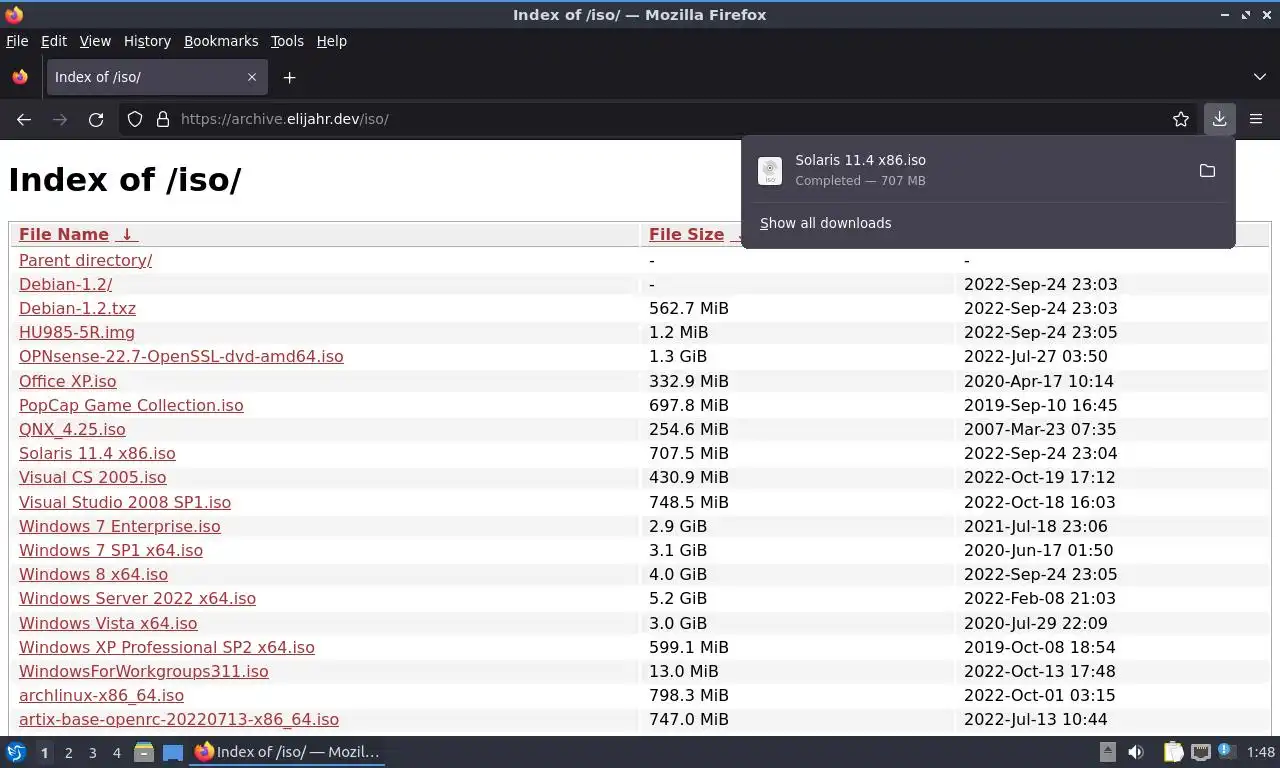
Task: Open the list all tabs dropdown
Action: (1259, 77)
